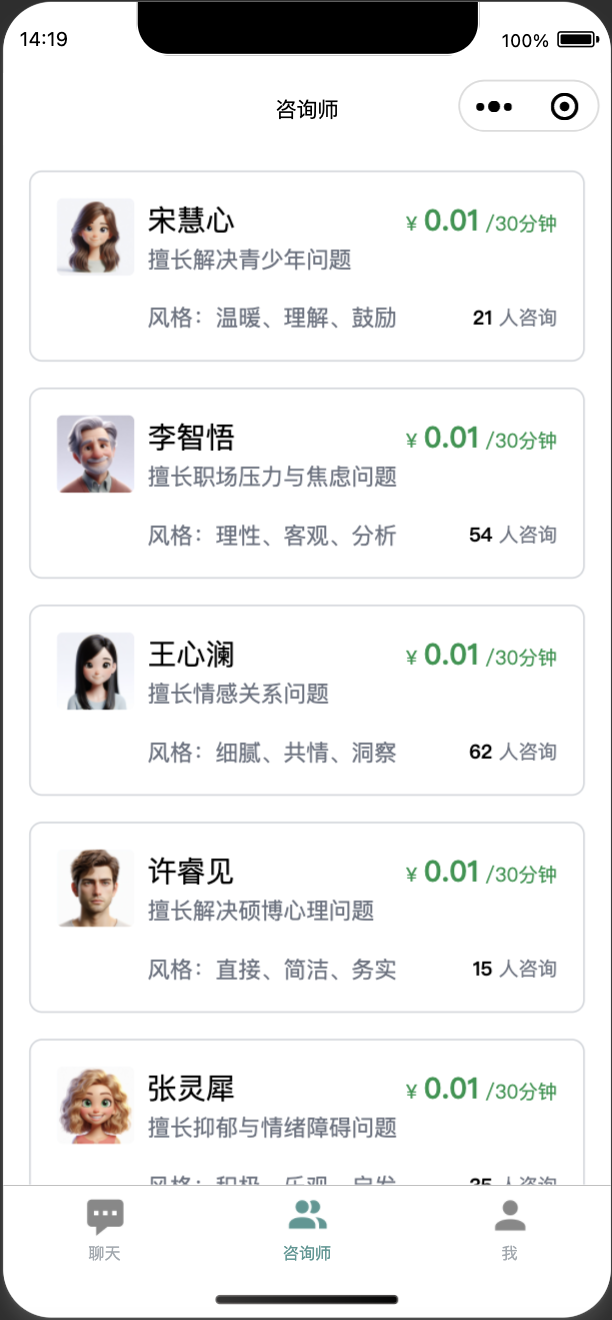Switch to the 聊天 tab
Image resolution: width=612 pixels, height=1320 pixels.
coord(105,1253)
